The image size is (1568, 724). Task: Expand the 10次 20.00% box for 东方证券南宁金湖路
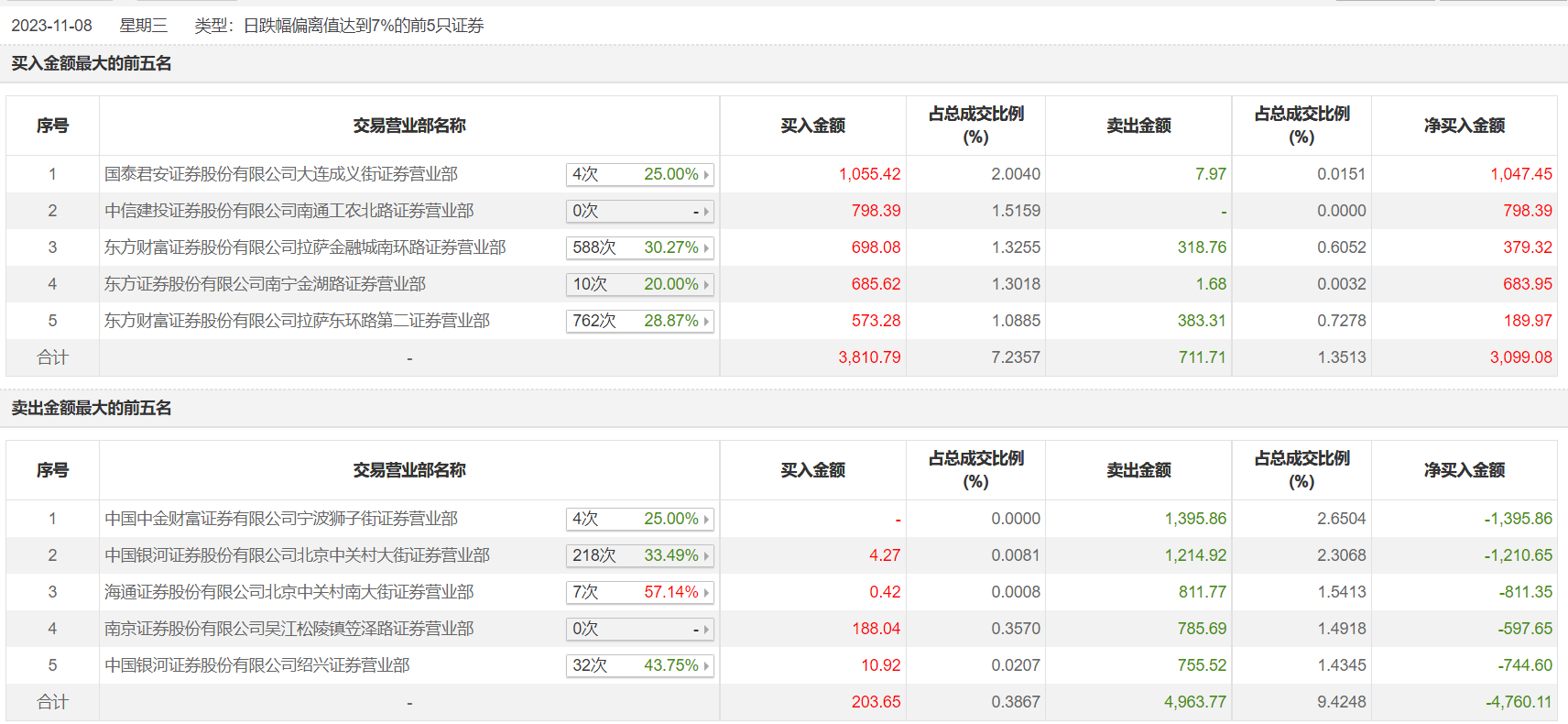639,284
